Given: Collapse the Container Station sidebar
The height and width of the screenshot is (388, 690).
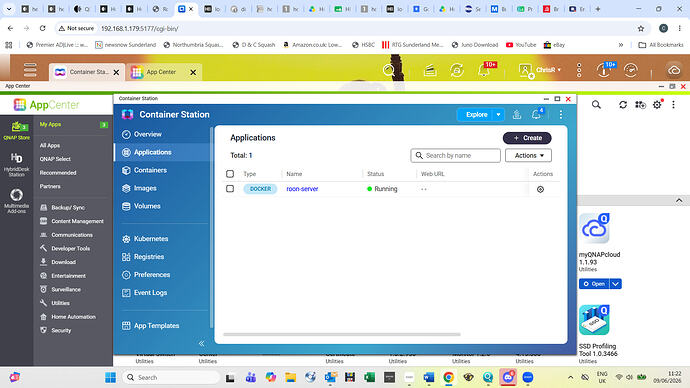Looking at the screenshot, I should tap(202, 344).
